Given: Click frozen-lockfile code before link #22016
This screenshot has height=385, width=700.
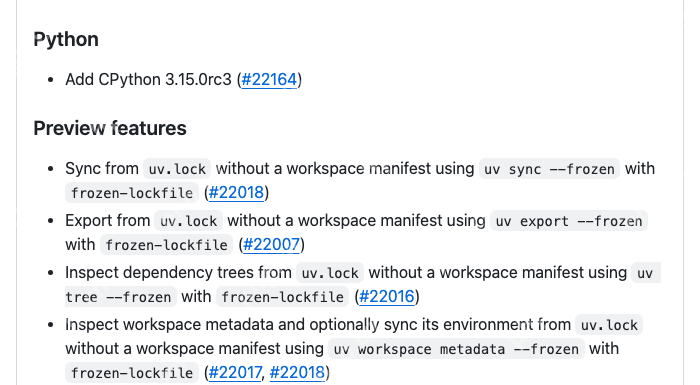Looking at the screenshot, I should pyautogui.click(x=283, y=297).
